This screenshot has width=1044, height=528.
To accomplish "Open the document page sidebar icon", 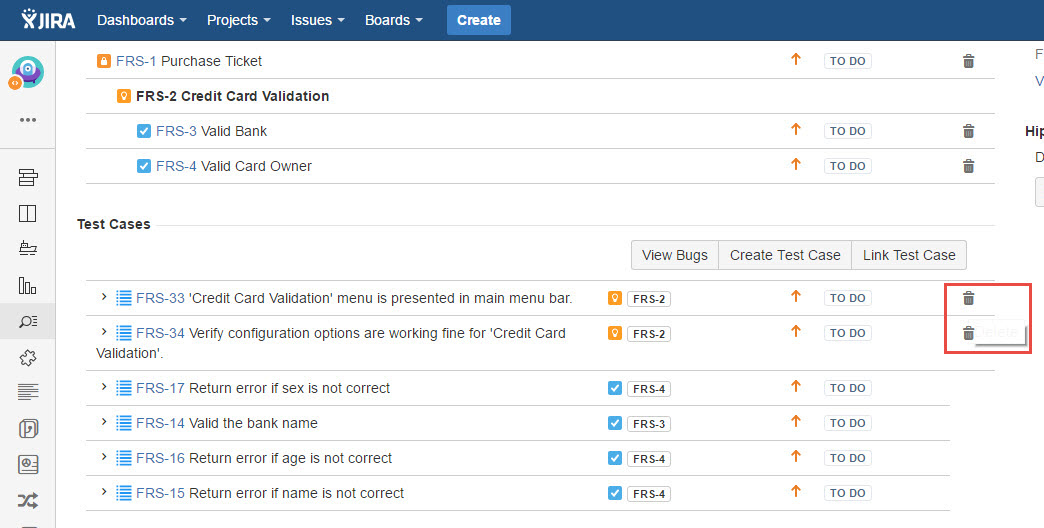I will click(27, 428).
